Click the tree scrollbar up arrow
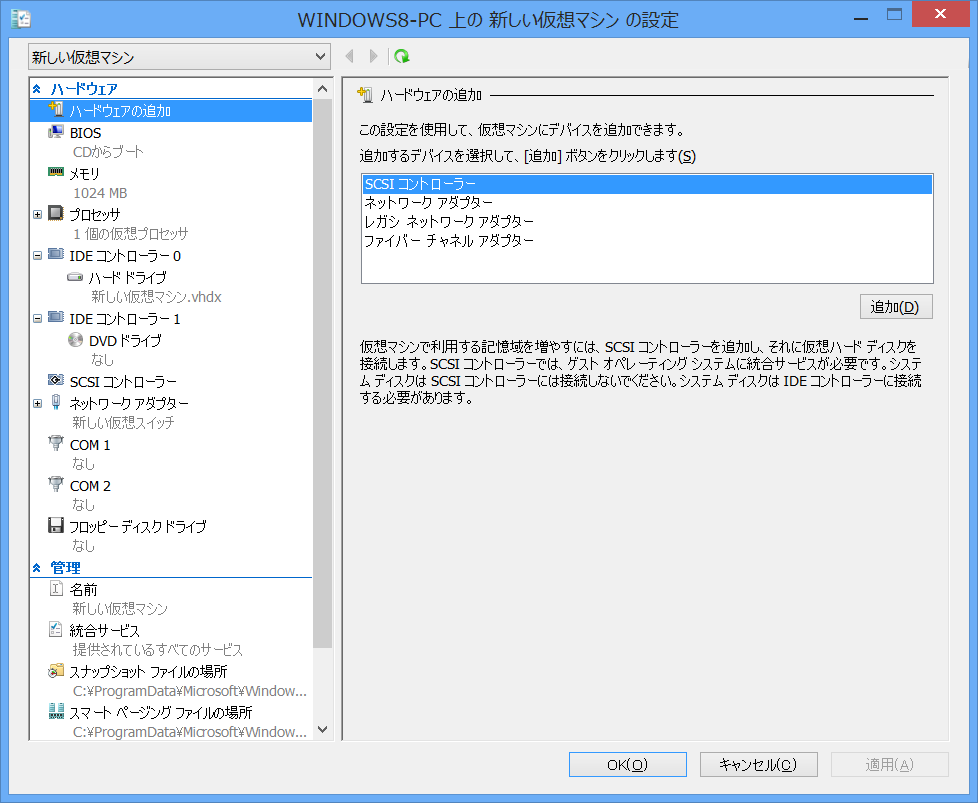Viewport: 978px width, 803px height. coord(322,89)
